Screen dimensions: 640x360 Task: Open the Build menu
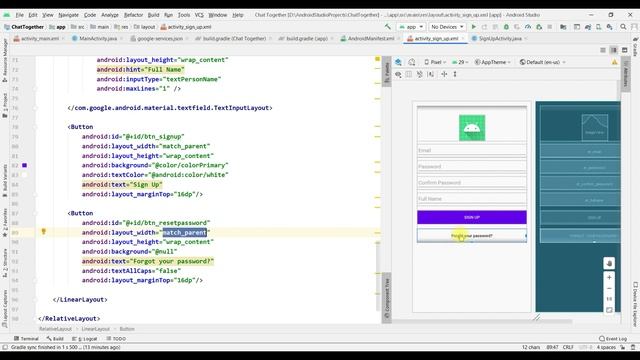point(153,15)
